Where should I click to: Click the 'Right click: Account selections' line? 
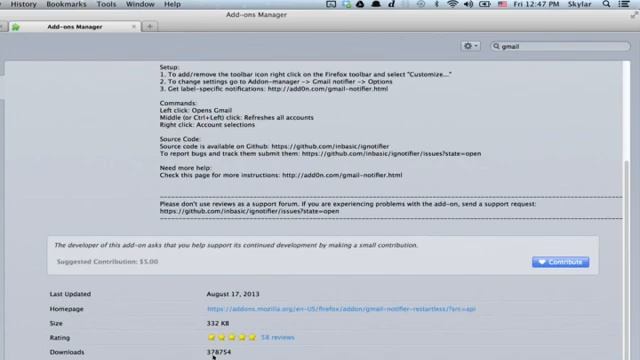[207, 124]
